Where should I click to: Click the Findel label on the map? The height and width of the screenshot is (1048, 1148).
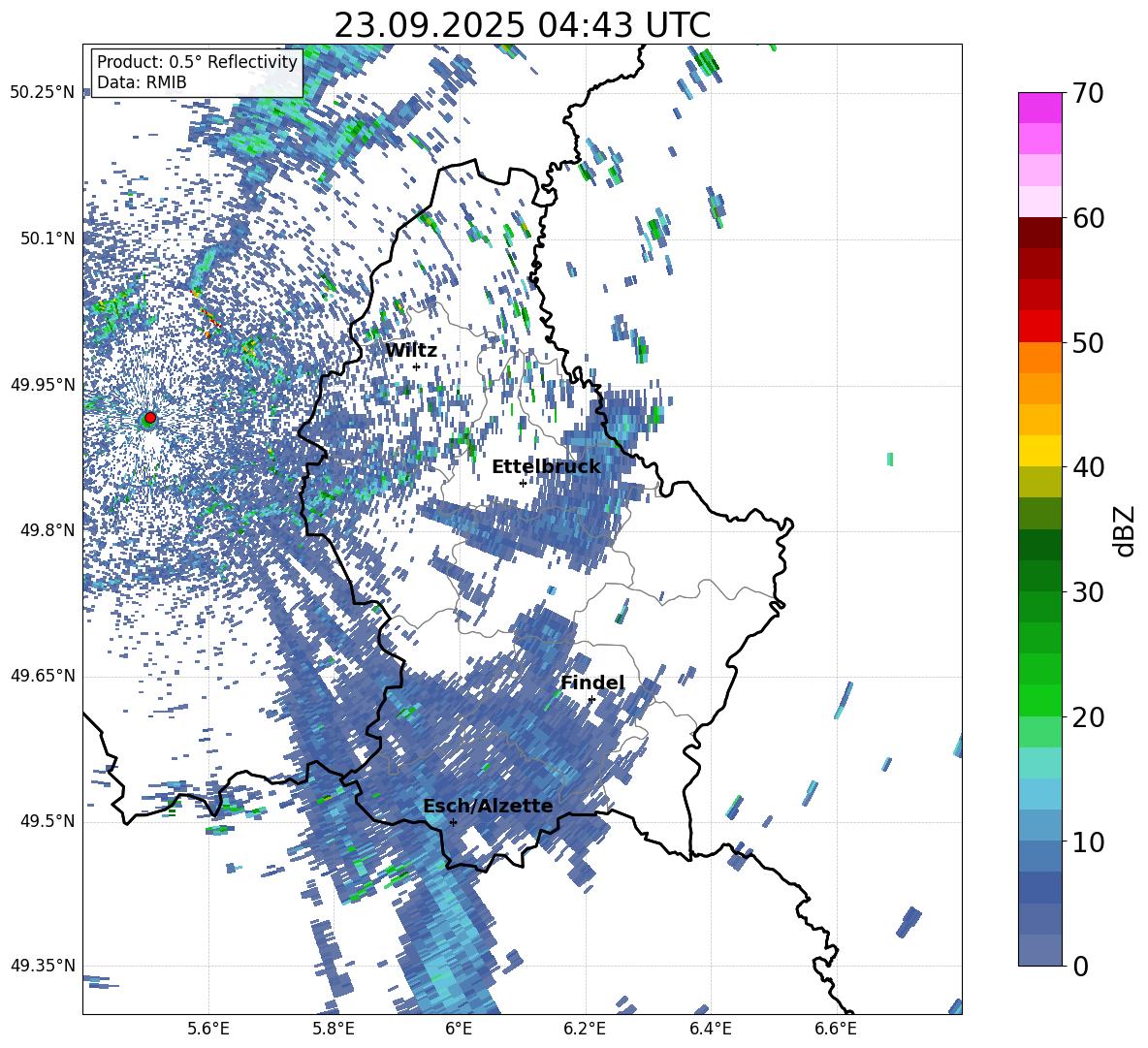592,683
